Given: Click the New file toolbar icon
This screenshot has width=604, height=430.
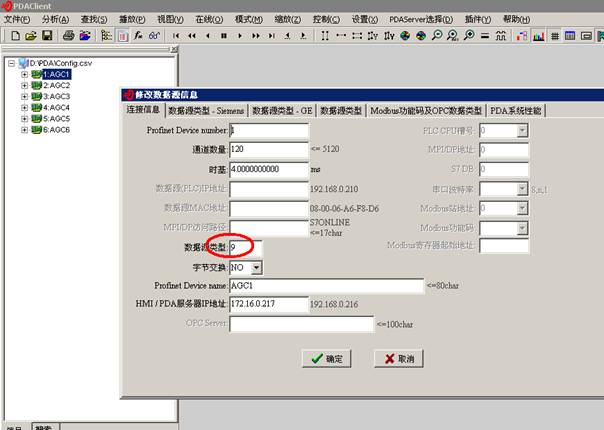Looking at the screenshot, I should pyautogui.click(x=15, y=36).
